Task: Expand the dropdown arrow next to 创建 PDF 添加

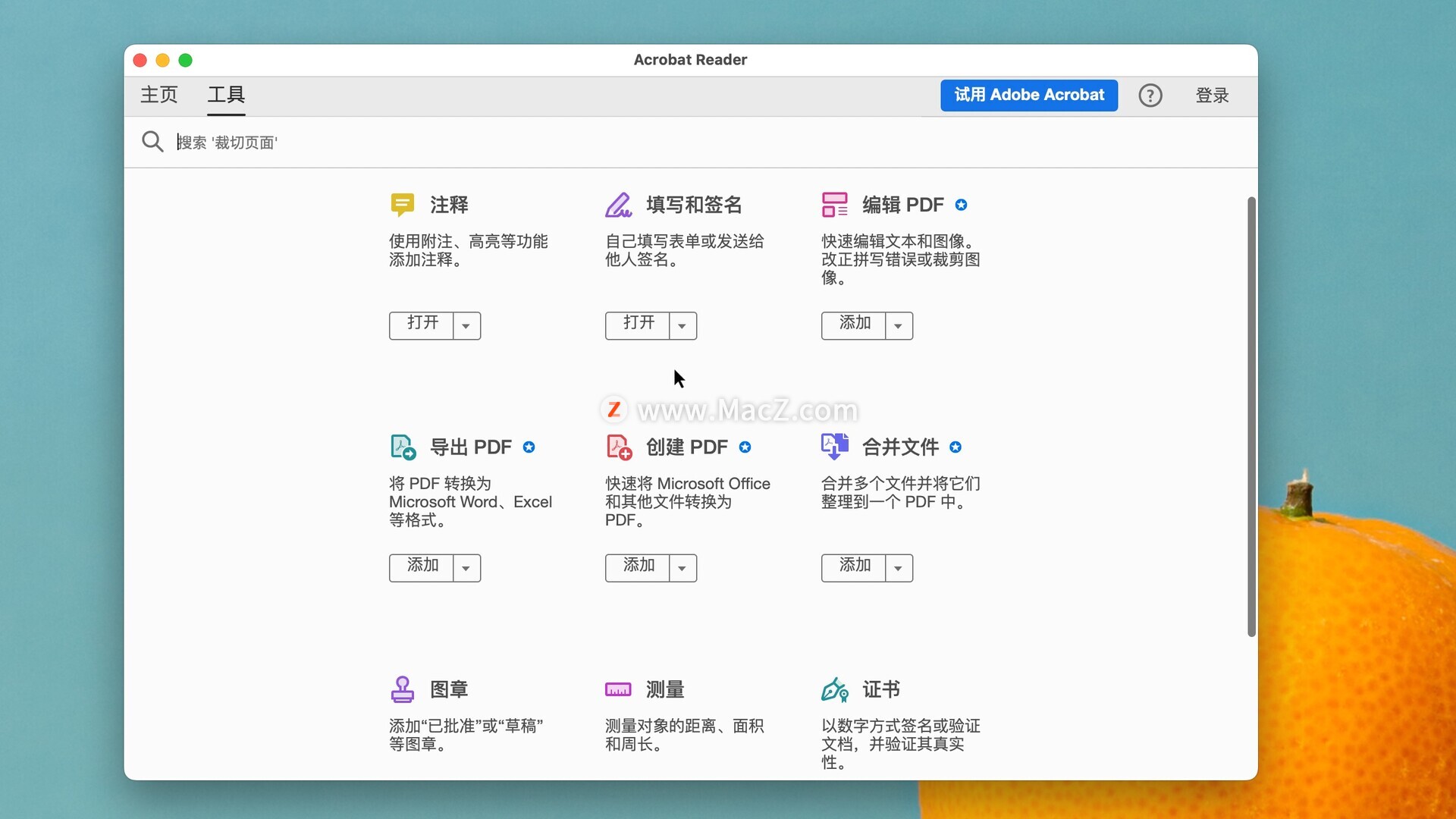Action: coord(682,568)
